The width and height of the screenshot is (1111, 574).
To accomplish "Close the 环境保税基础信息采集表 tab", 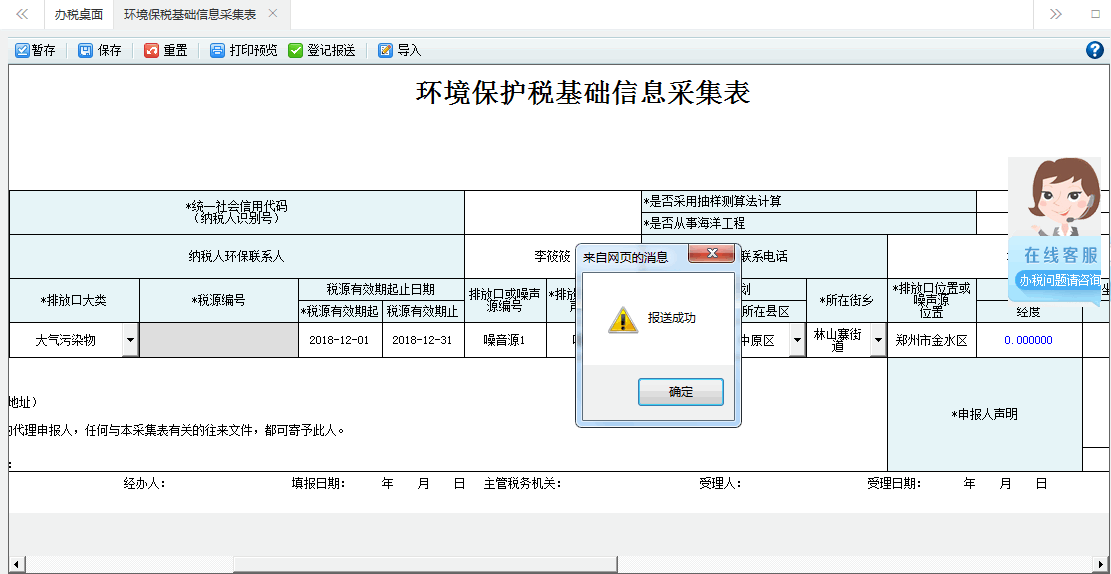I will [x=273, y=13].
